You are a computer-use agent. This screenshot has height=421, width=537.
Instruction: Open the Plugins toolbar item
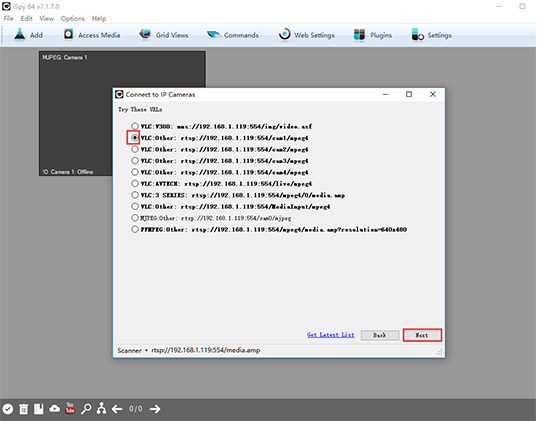coord(373,35)
